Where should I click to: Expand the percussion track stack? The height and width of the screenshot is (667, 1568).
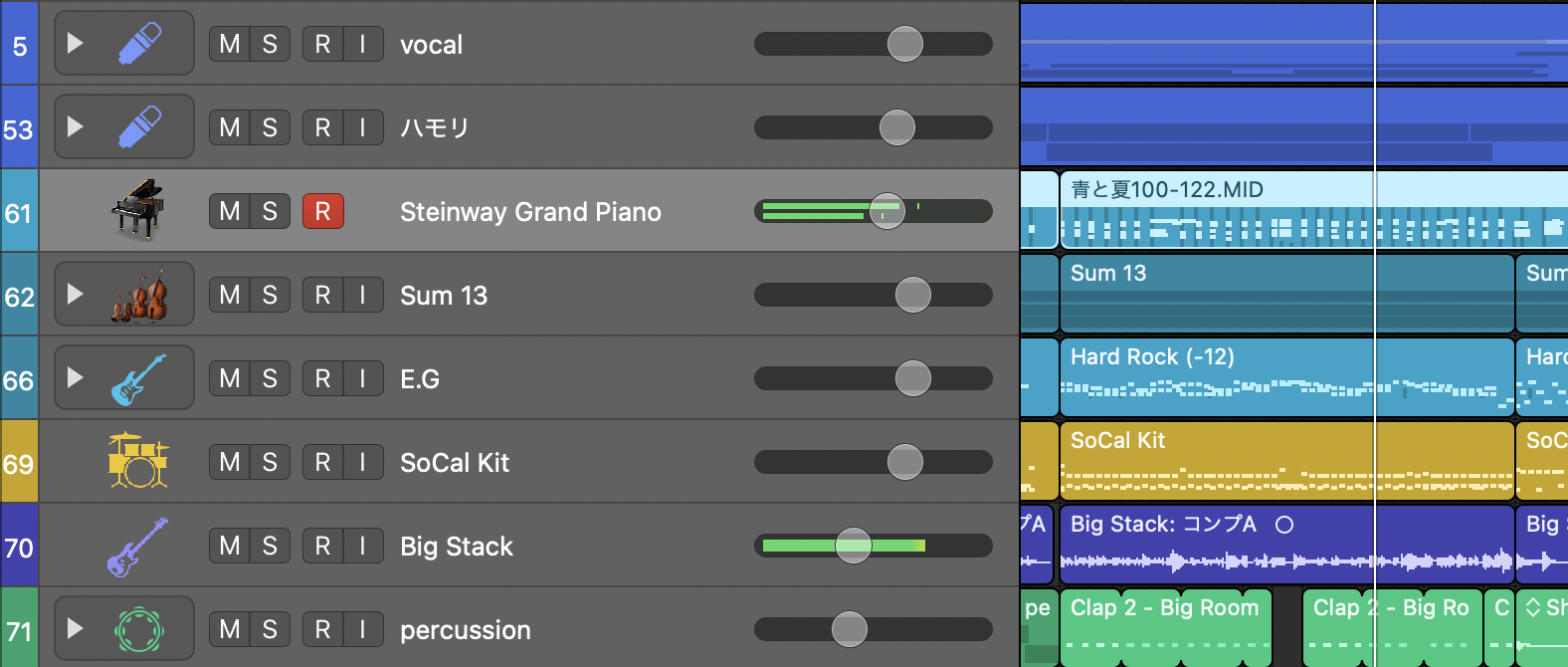[75, 628]
